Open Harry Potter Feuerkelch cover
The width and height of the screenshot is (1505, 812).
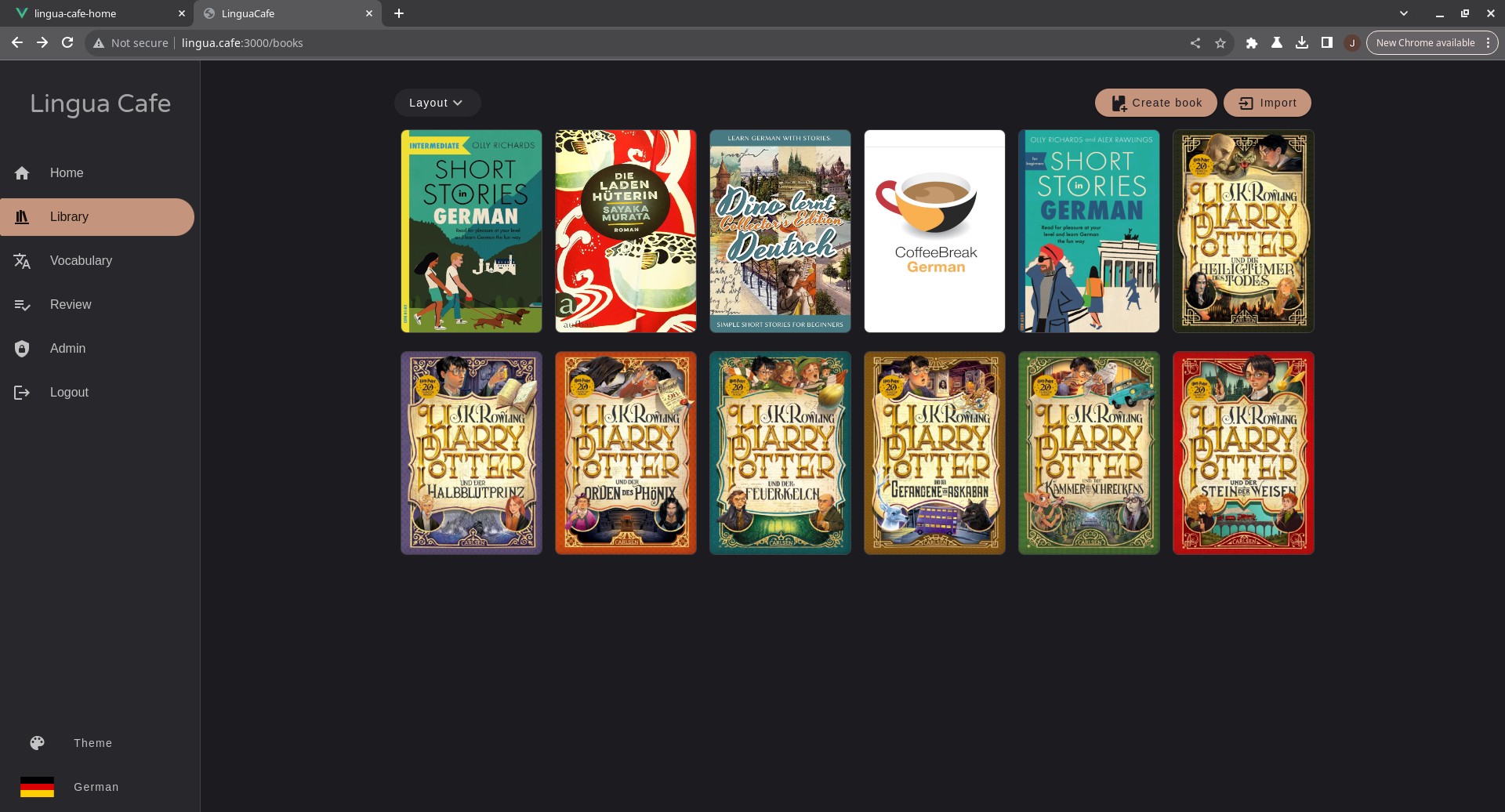pos(780,453)
